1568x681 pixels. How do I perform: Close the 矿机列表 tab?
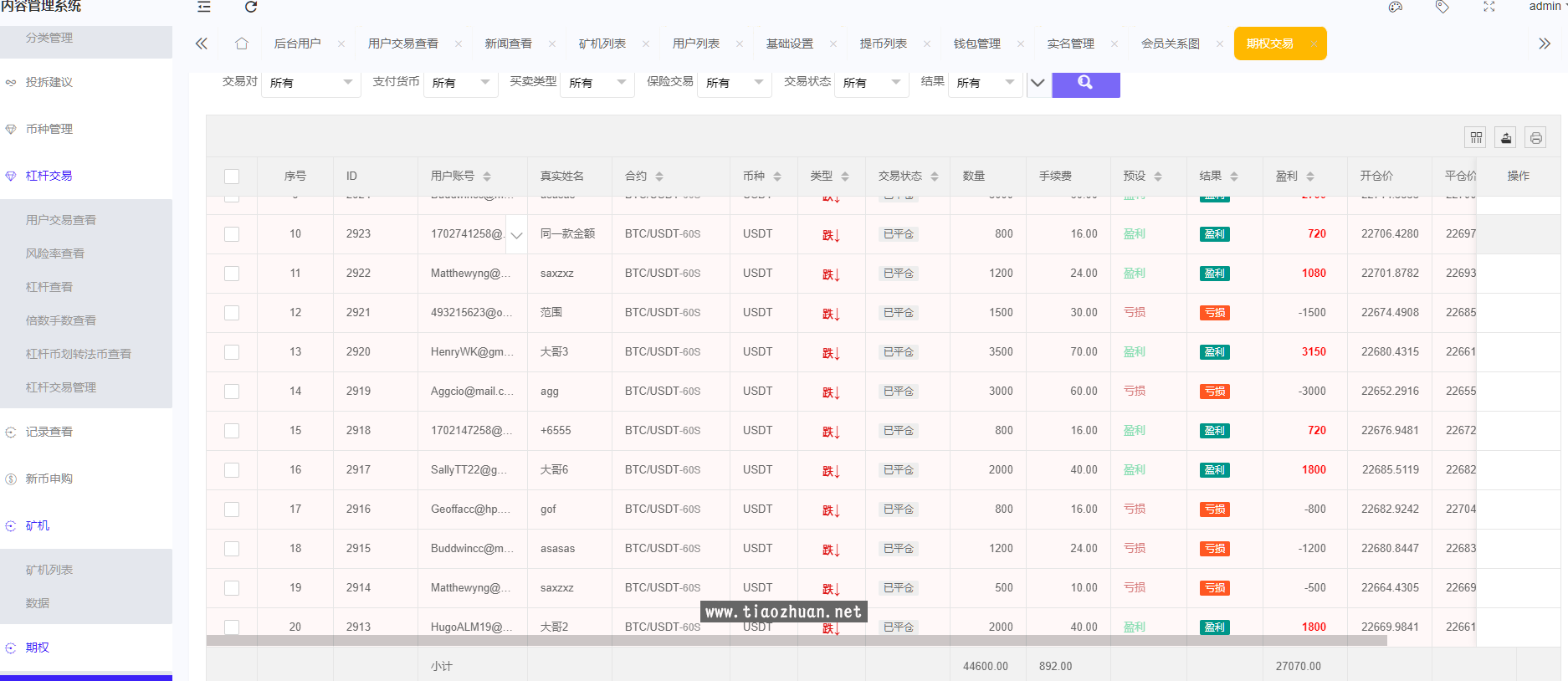tap(646, 44)
